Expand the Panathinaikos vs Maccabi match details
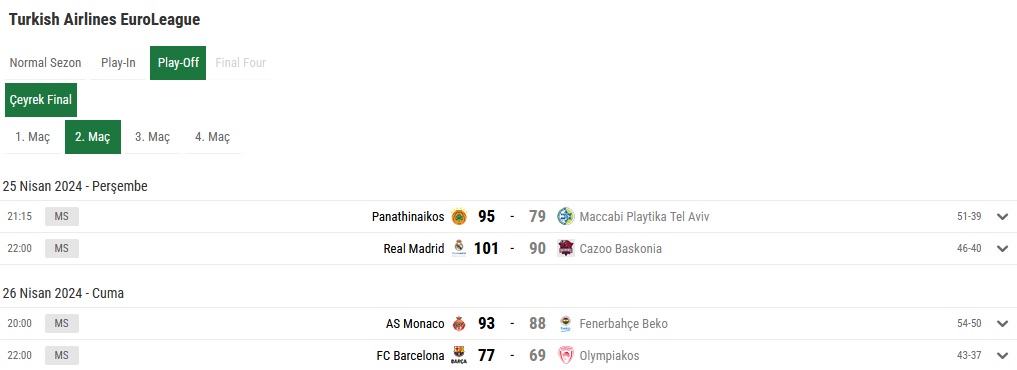Screen dimensions: 1017x370 tap(1003, 217)
